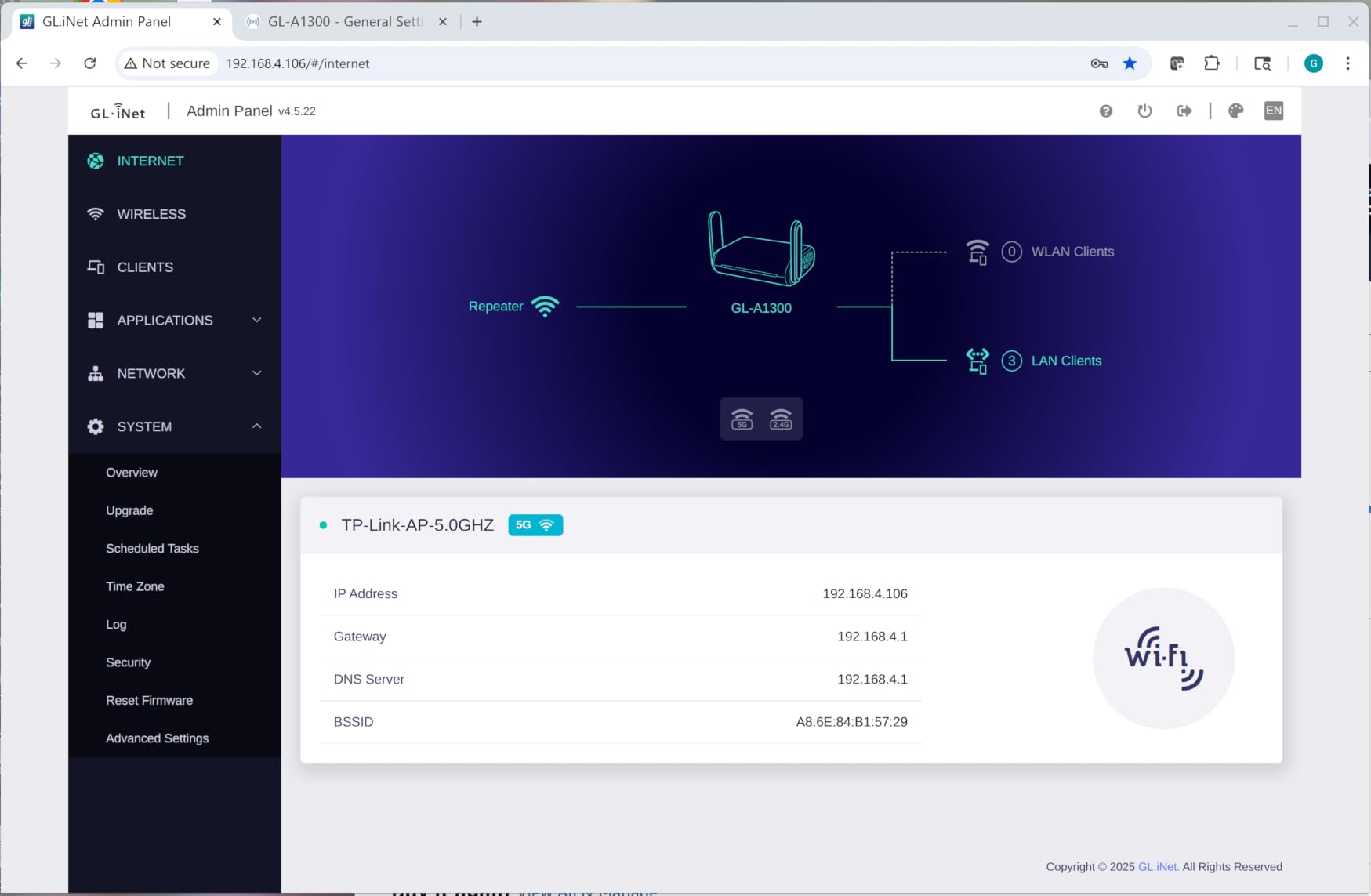Open the GL.iNet footer link

click(1158, 866)
